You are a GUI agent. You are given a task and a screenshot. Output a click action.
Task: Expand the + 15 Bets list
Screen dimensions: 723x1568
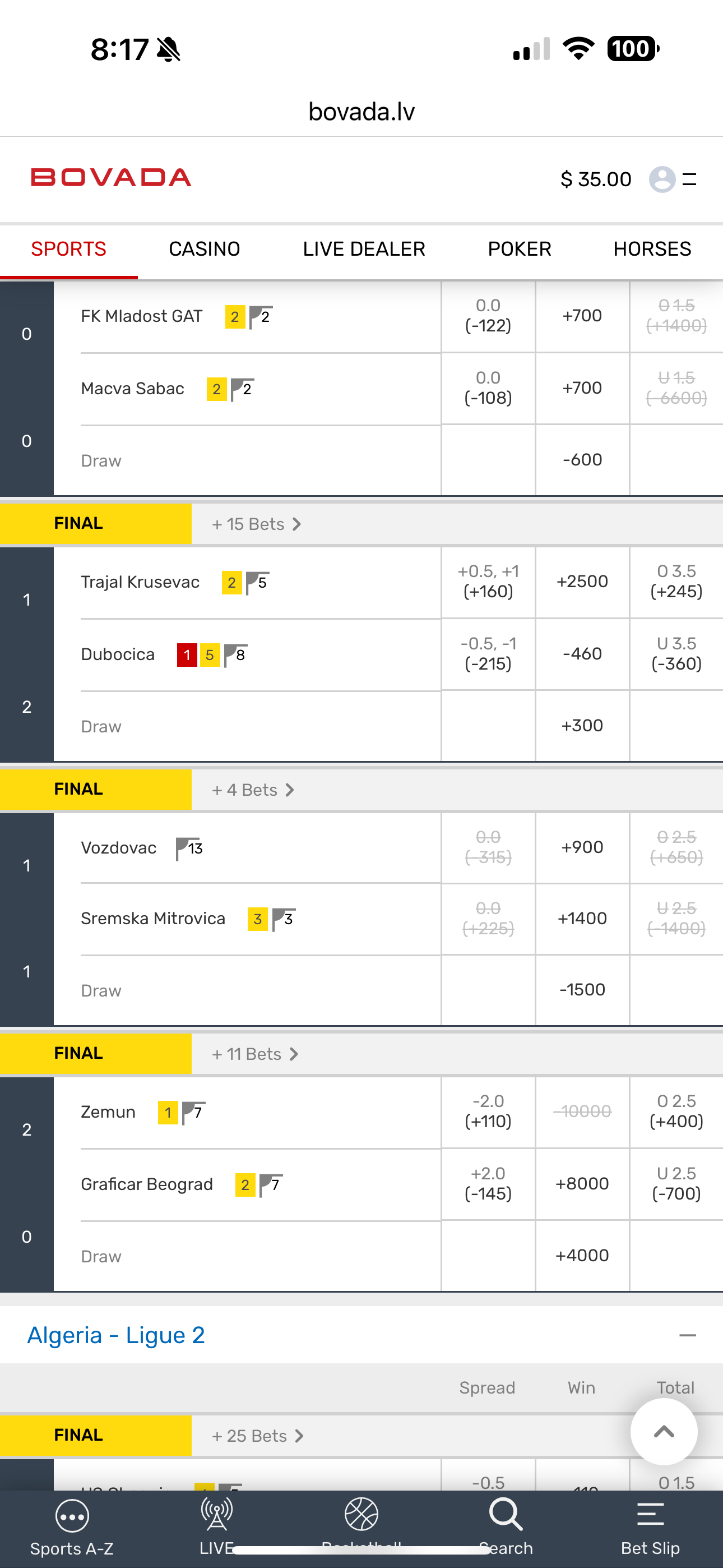click(256, 524)
